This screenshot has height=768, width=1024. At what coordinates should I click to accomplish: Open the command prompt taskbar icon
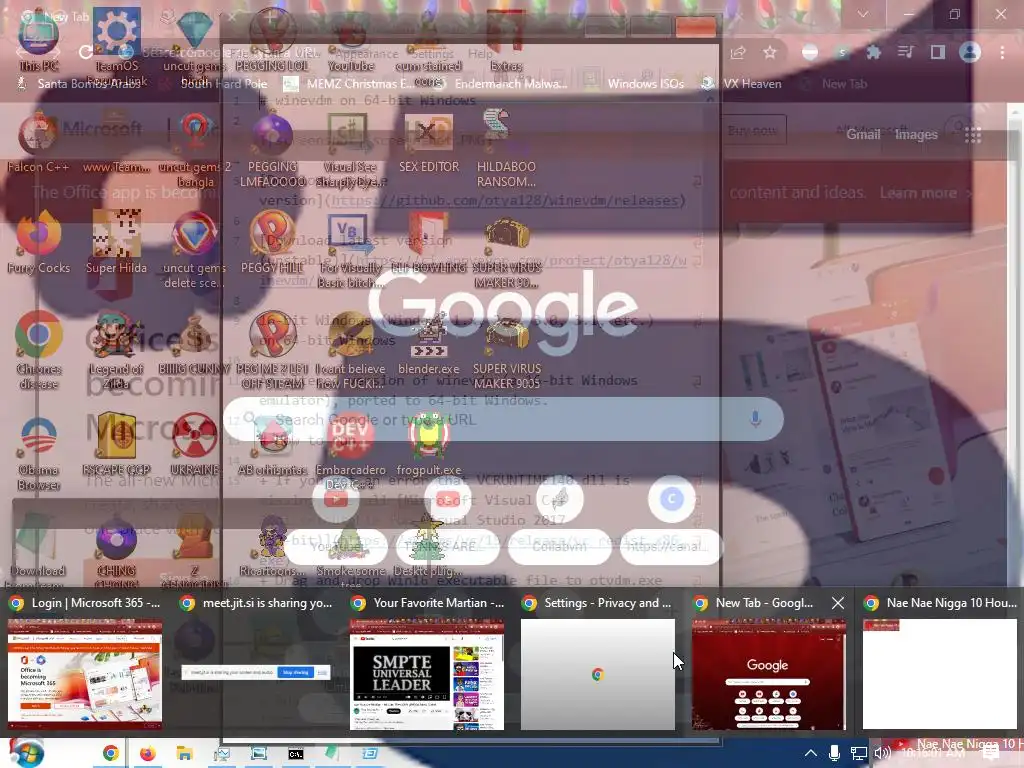296,754
